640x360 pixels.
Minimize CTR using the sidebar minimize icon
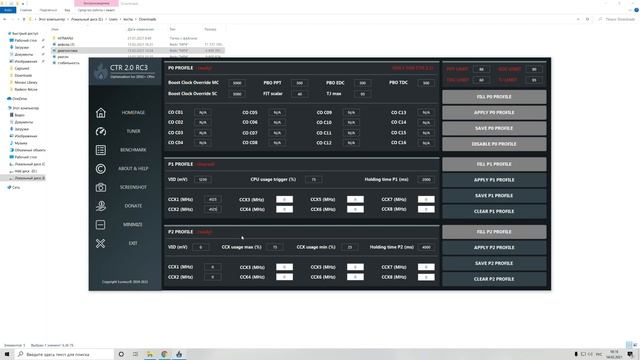100,224
